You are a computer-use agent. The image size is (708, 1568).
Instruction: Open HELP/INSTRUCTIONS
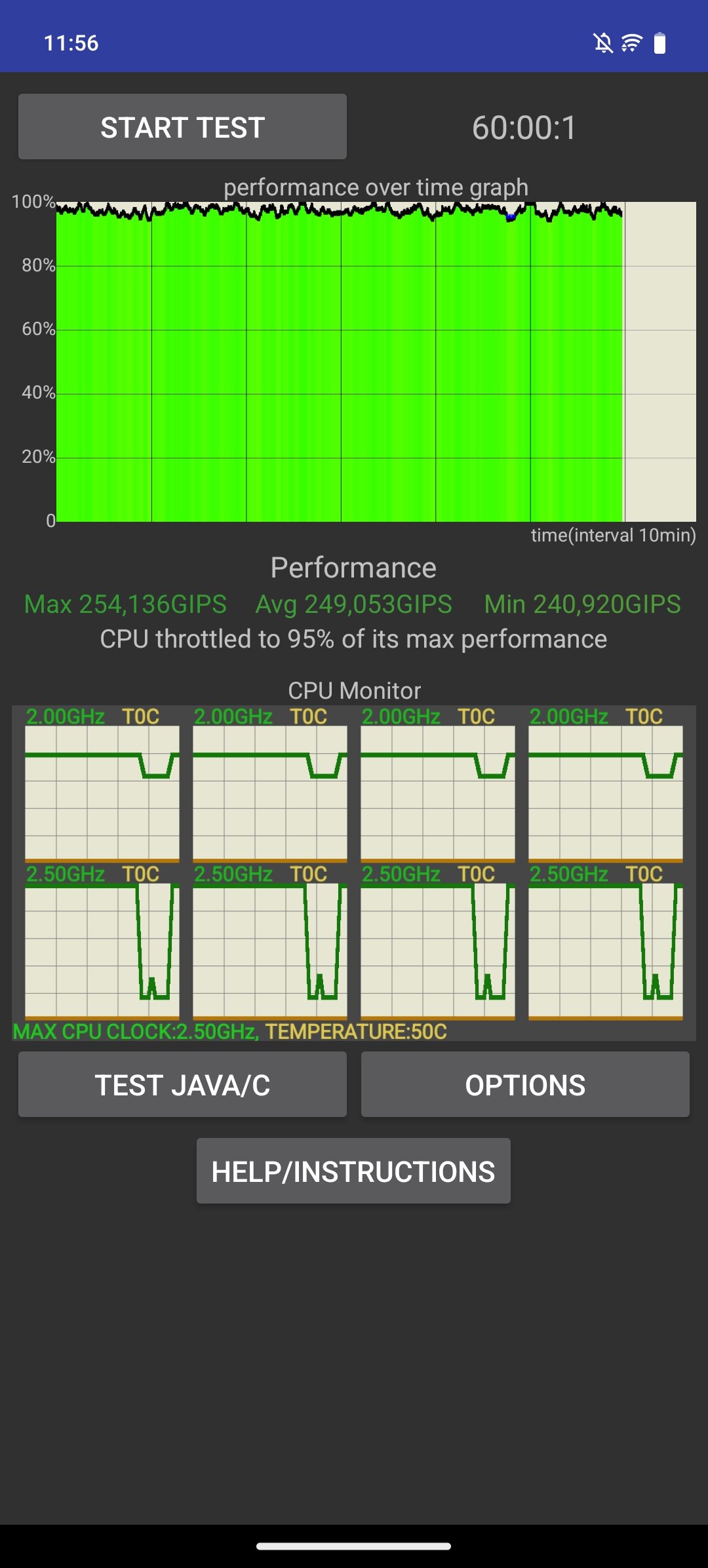tap(353, 1171)
